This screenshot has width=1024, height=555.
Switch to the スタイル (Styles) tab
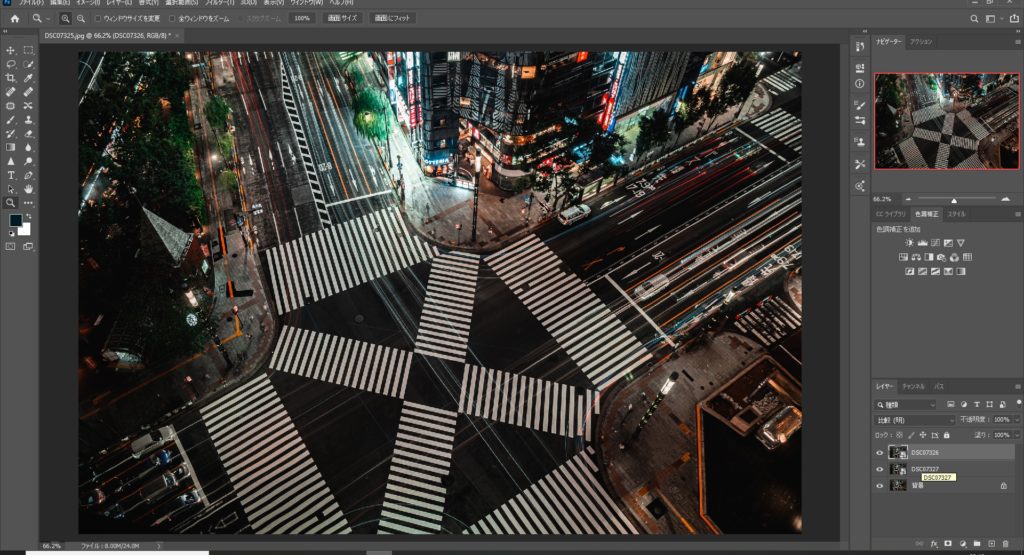click(x=957, y=214)
